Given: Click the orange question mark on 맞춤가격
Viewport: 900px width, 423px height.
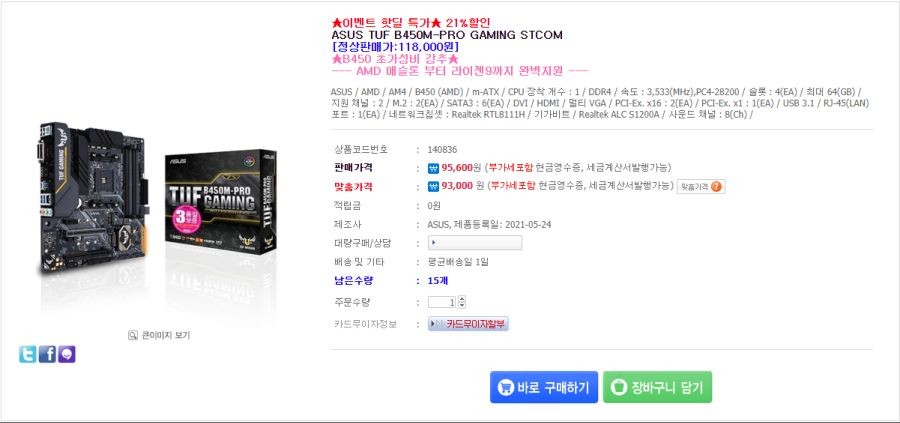Looking at the screenshot, I should [716, 187].
